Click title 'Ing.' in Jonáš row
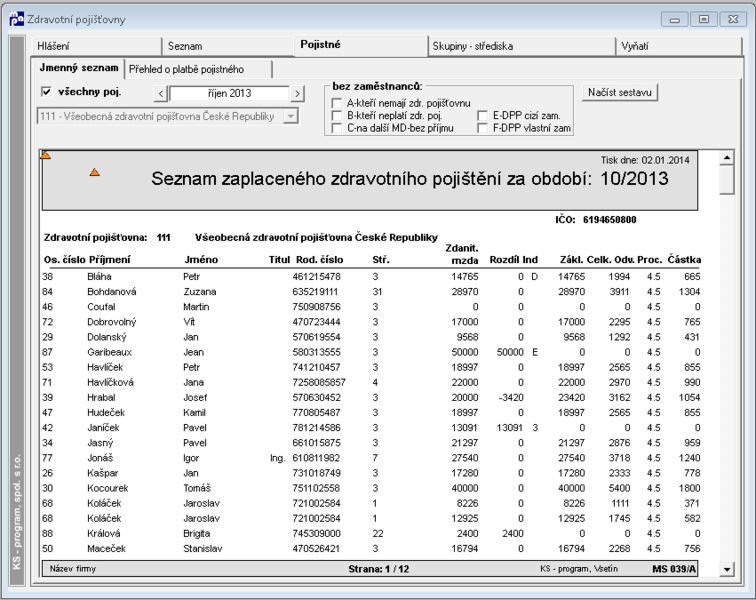Image resolution: width=756 pixels, height=600 pixels. pos(277,458)
